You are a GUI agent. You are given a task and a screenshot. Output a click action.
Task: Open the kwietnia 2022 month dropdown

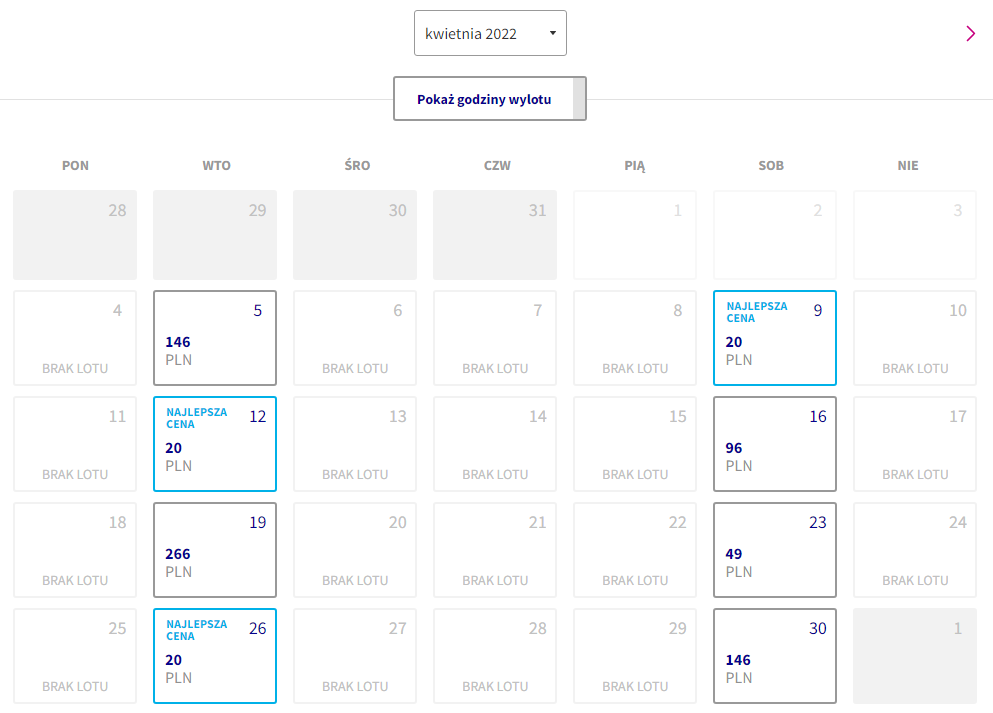pos(490,33)
